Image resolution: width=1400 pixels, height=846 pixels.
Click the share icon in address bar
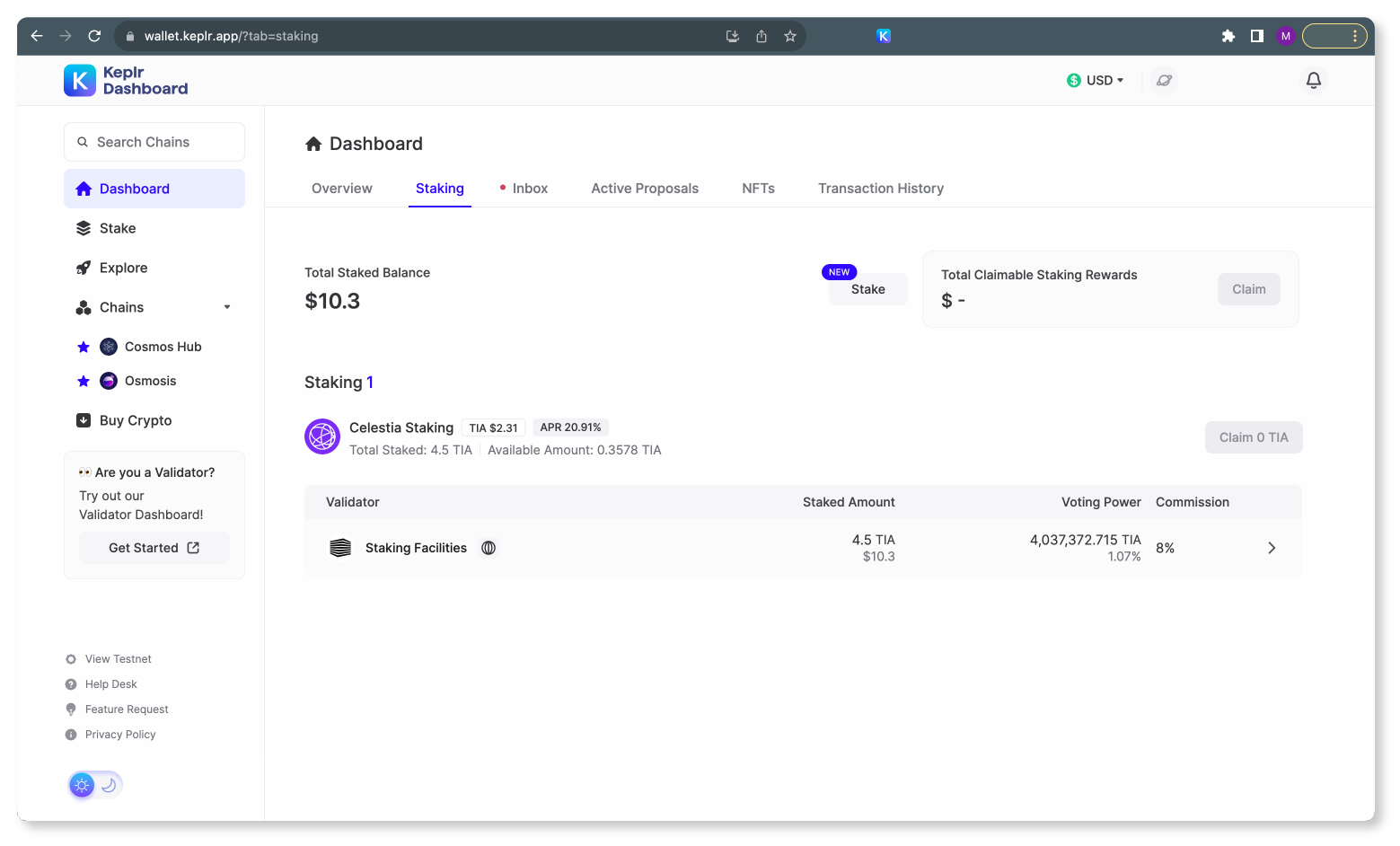pos(762,36)
